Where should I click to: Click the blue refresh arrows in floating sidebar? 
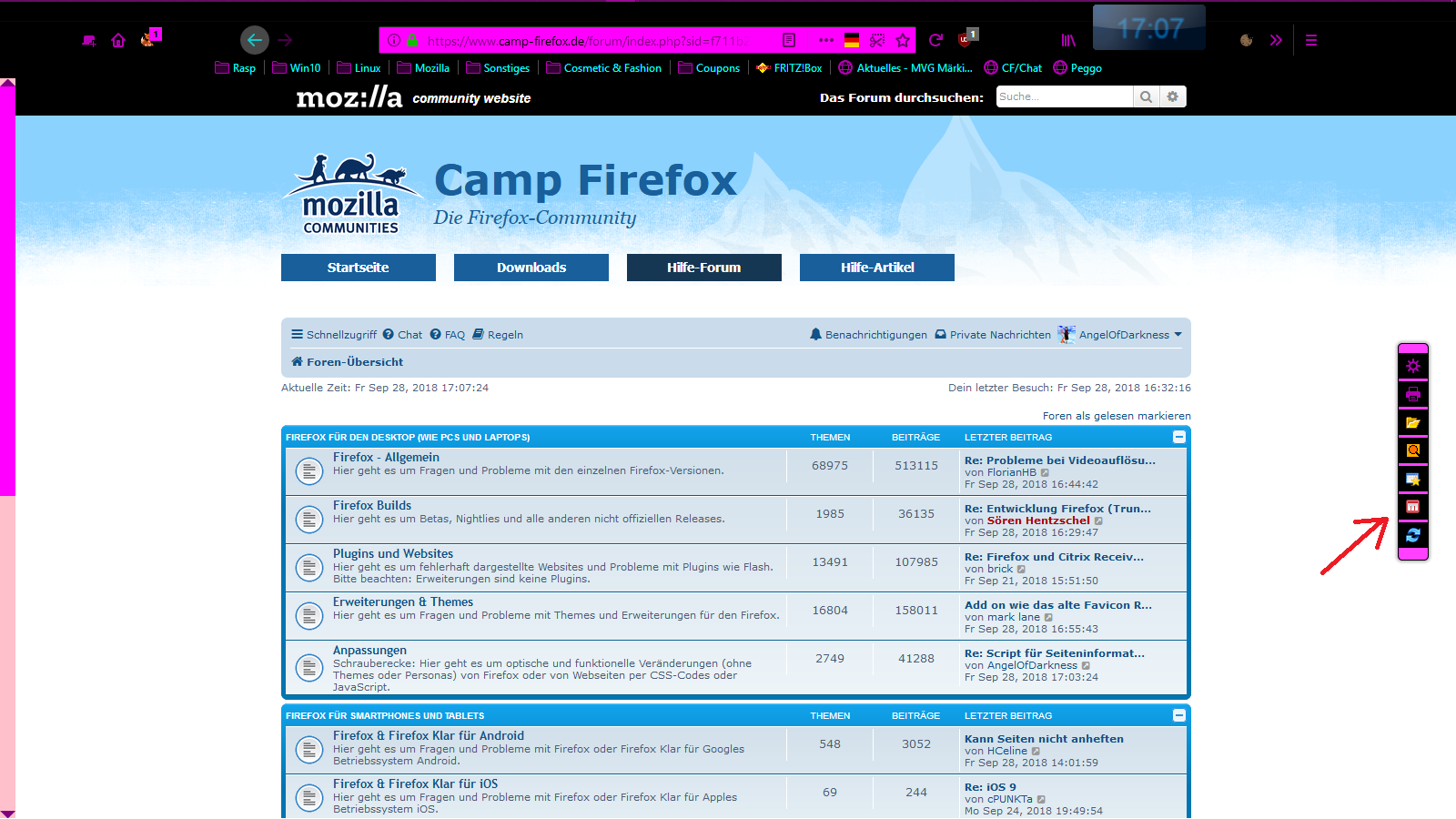point(1413,535)
